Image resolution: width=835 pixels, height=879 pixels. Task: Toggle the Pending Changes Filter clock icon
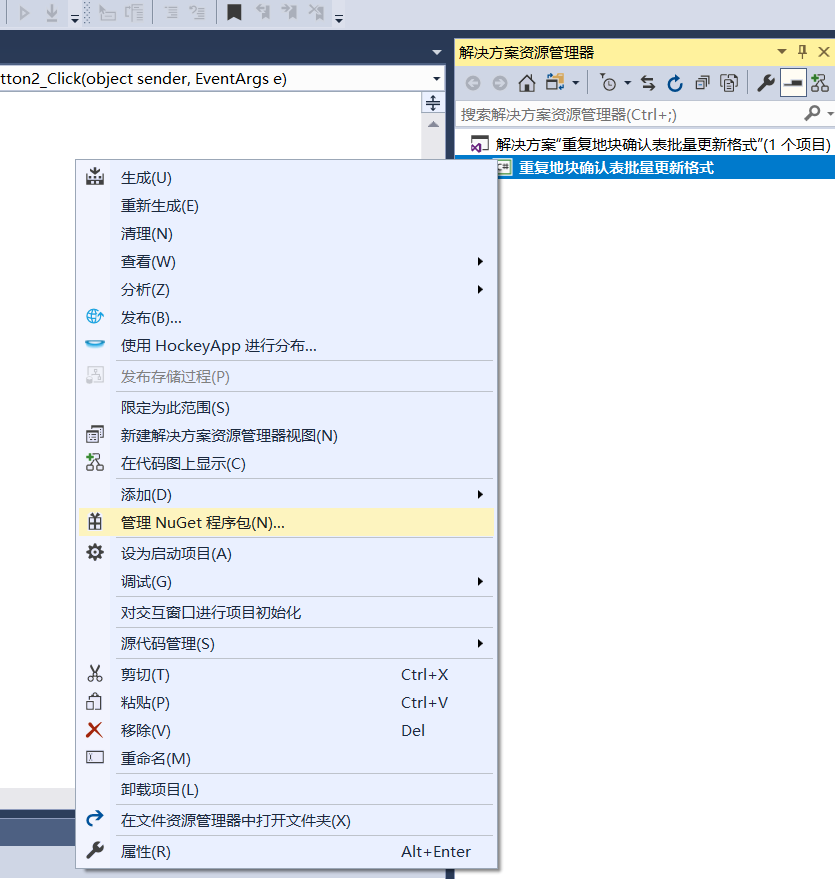pyautogui.click(x=608, y=82)
